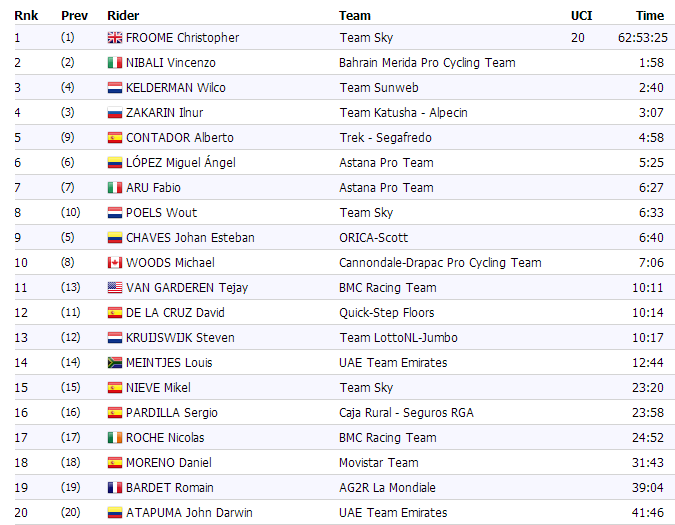Click the British flag beside Froome

pyautogui.click(x=115, y=38)
